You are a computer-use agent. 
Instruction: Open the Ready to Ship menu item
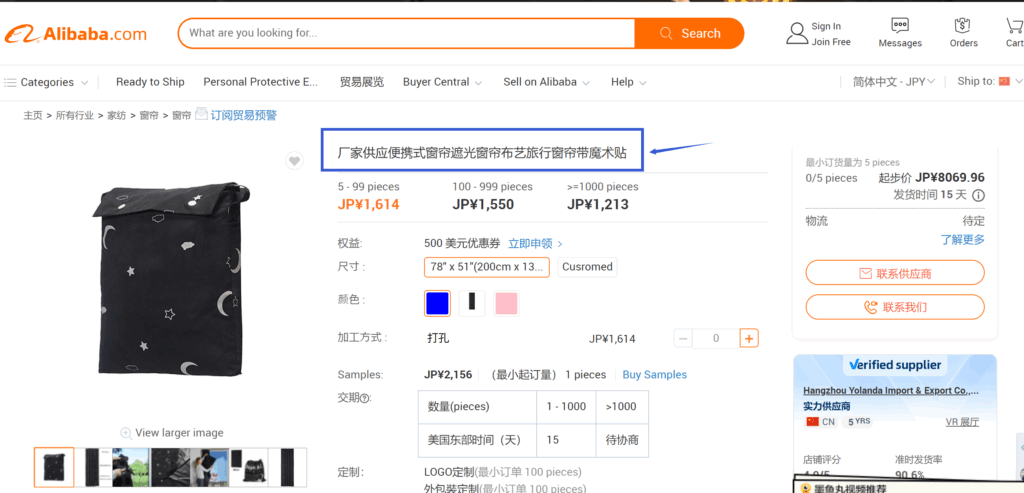point(150,82)
